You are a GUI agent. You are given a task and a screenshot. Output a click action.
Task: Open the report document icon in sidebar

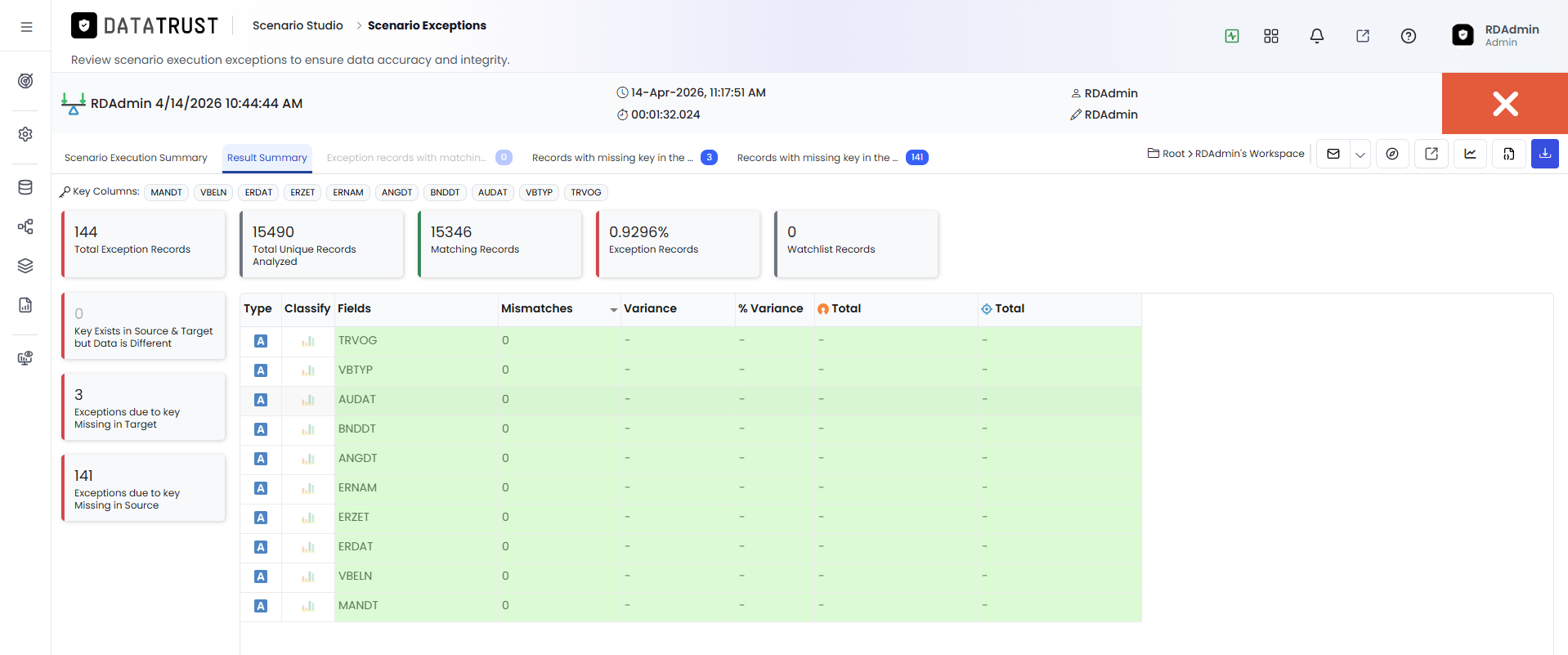pyautogui.click(x=25, y=305)
